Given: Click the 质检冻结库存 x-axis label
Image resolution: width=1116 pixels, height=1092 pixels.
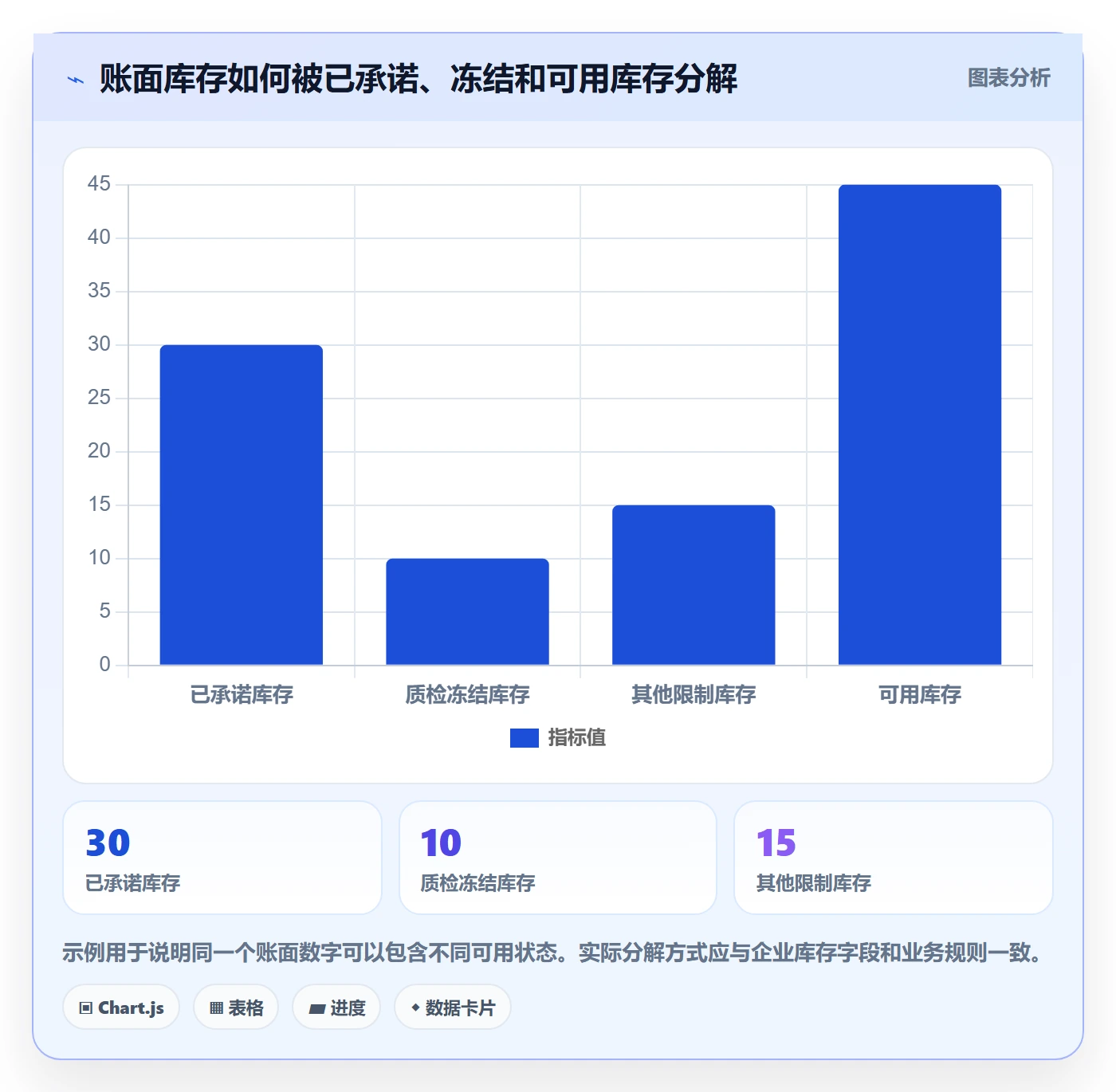Looking at the screenshot, I should point(468,695).
